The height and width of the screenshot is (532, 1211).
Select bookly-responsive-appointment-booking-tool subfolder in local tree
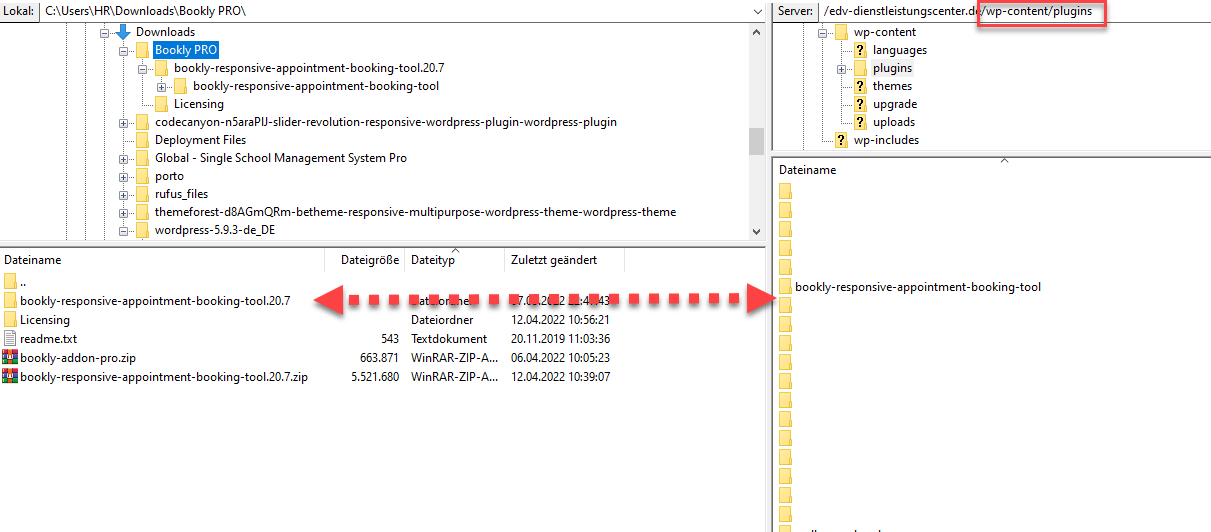coord(316,86)
